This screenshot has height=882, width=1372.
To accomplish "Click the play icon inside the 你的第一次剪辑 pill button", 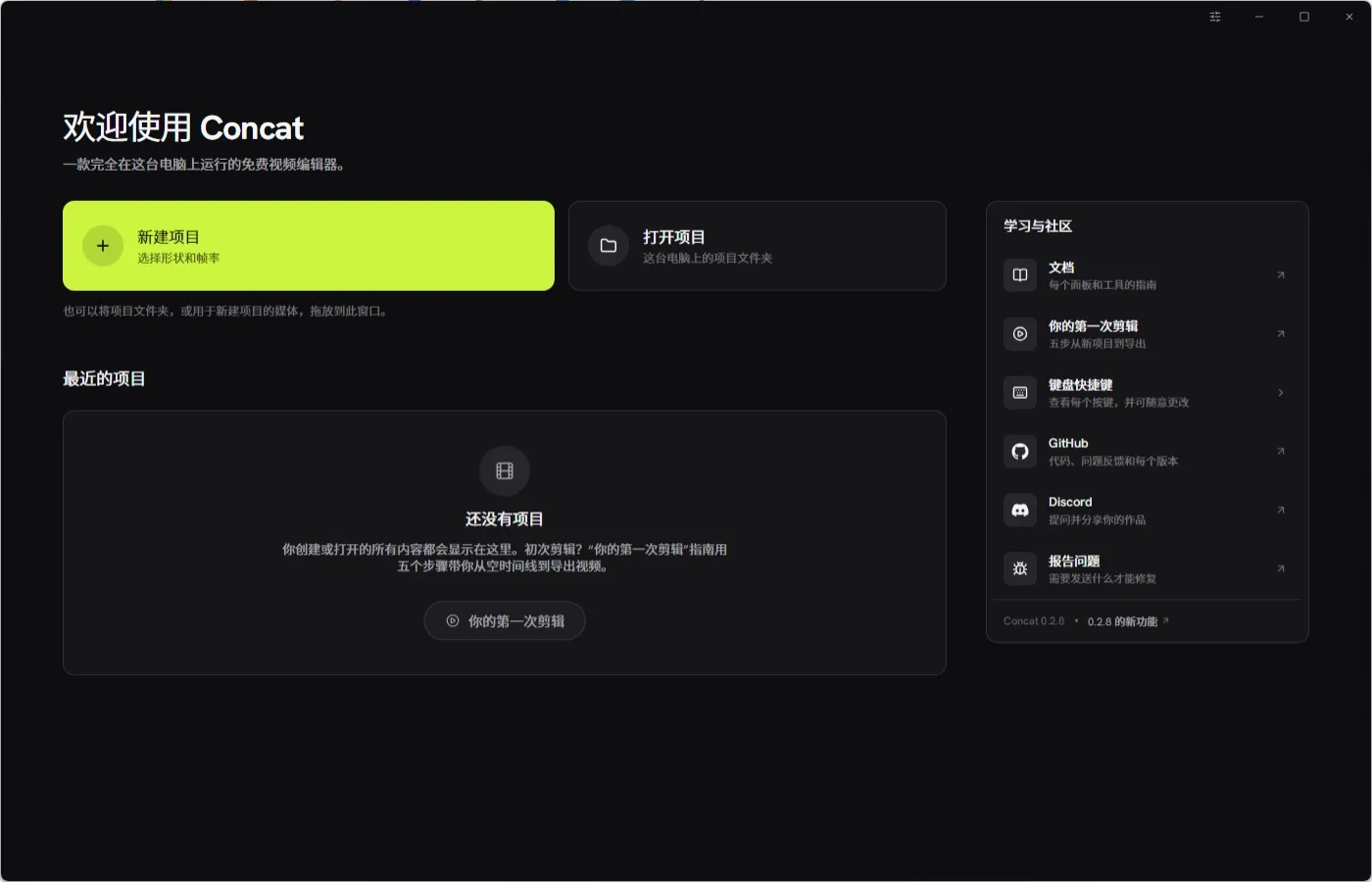I will (453, 621).
